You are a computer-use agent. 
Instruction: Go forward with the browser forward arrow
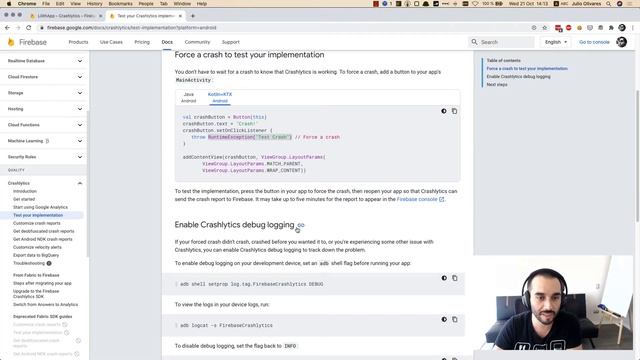coord(18,28)
